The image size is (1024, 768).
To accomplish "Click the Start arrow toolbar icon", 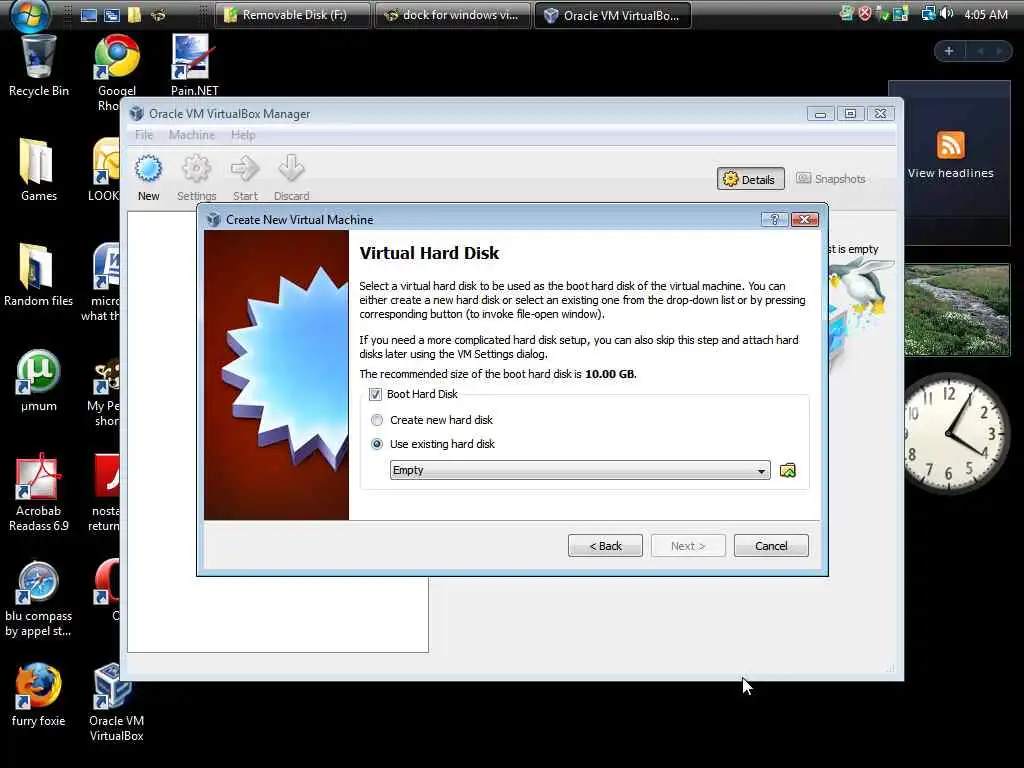I will (x=245, y=170).
